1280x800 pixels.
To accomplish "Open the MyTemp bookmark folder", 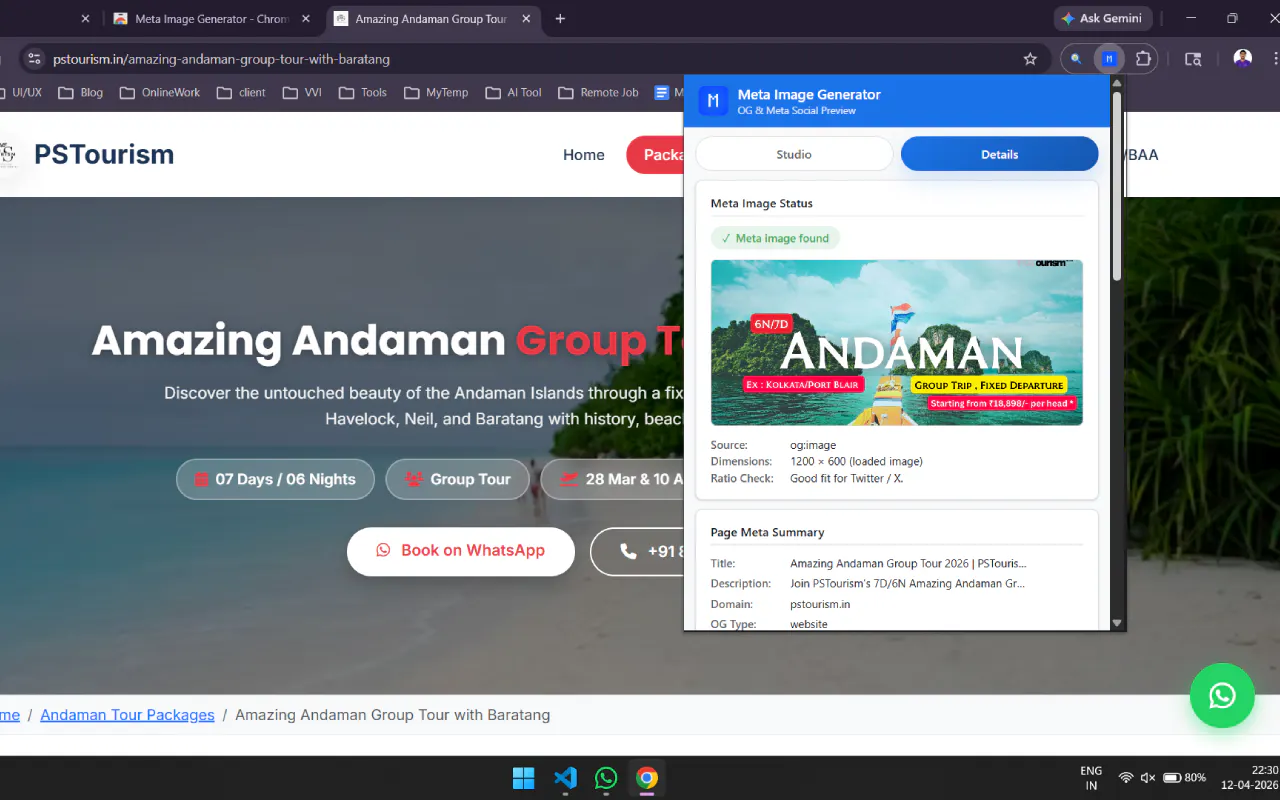I will point(436,92).
